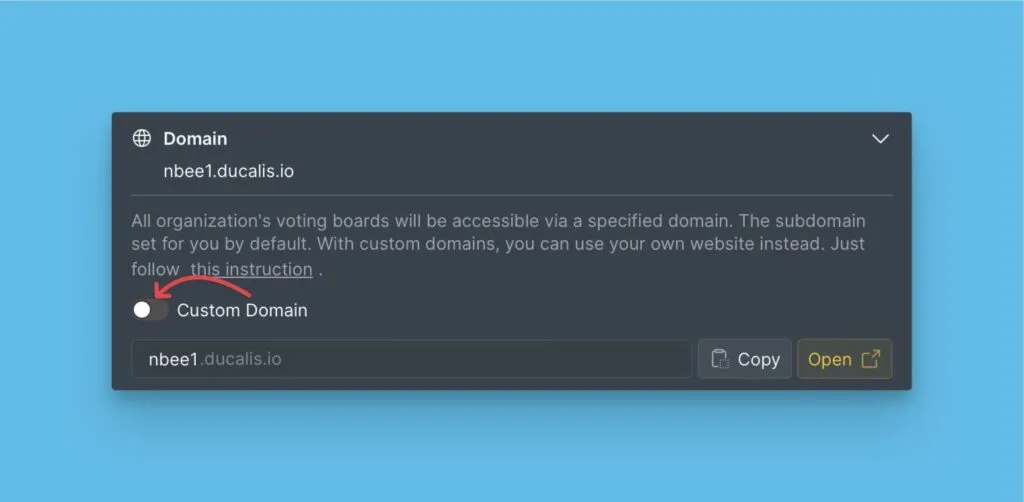
Task: Click the word Copy in the Copy button
Action: [x=759, y=359]
